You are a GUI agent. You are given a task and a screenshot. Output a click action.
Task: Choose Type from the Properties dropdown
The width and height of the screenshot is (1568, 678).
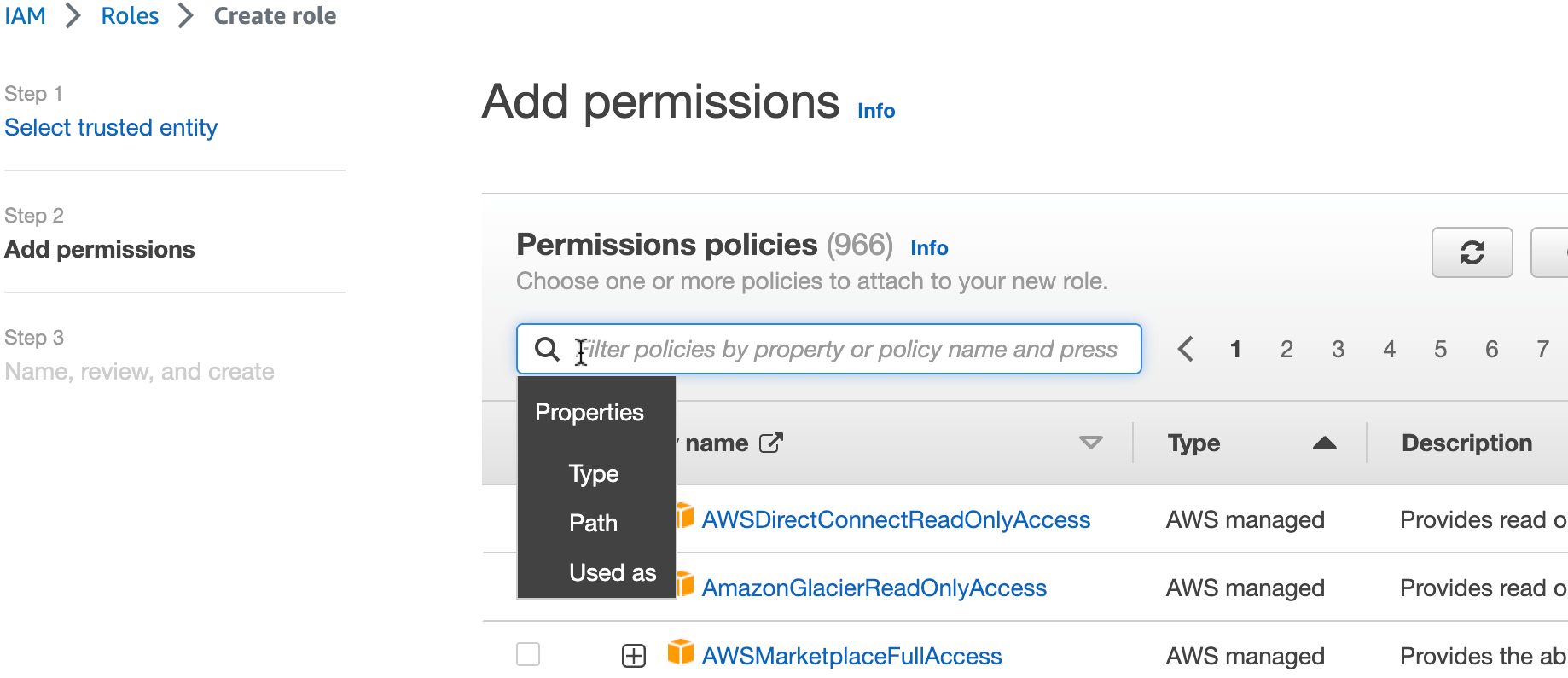pyautogui.click(x=594, y=474)
